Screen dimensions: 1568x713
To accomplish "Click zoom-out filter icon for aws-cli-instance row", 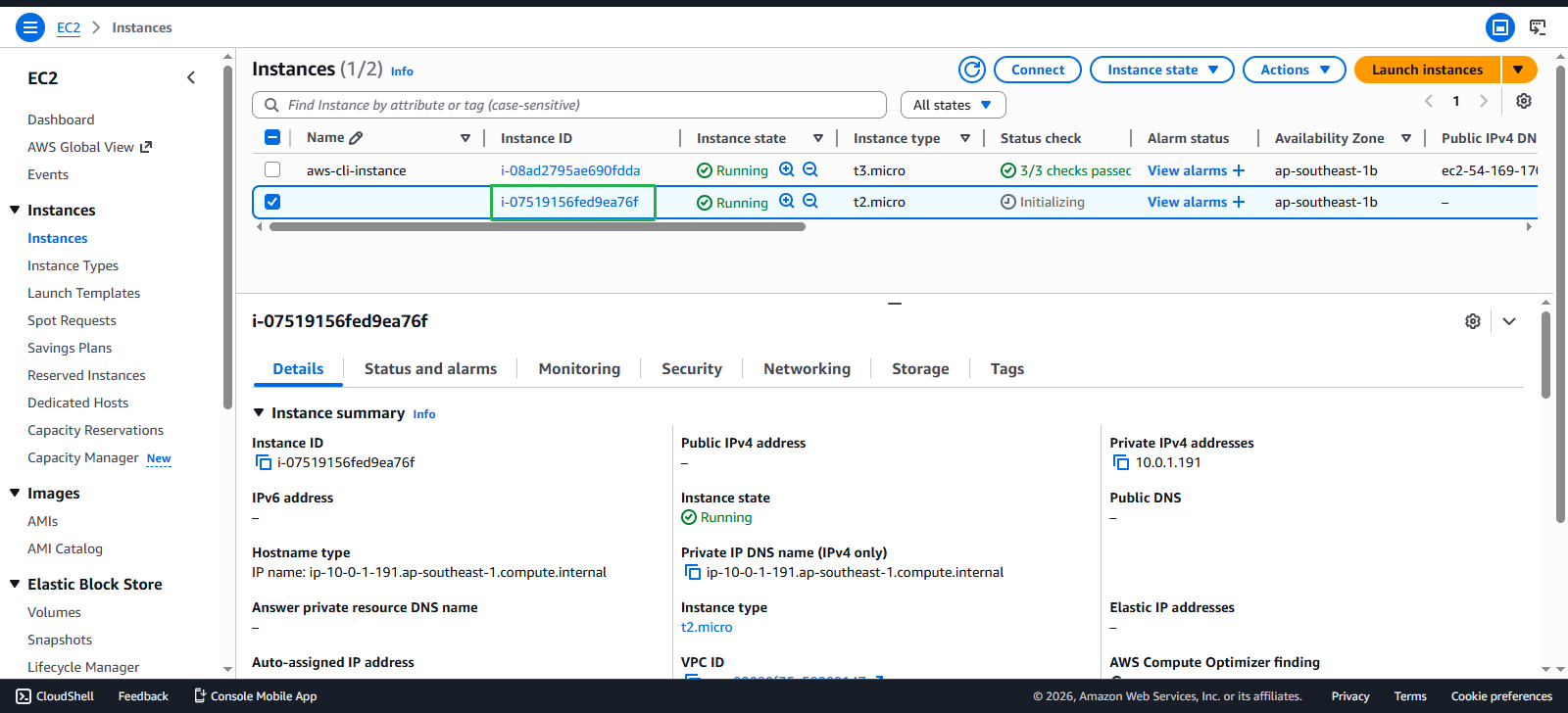I will click(810, 169).
